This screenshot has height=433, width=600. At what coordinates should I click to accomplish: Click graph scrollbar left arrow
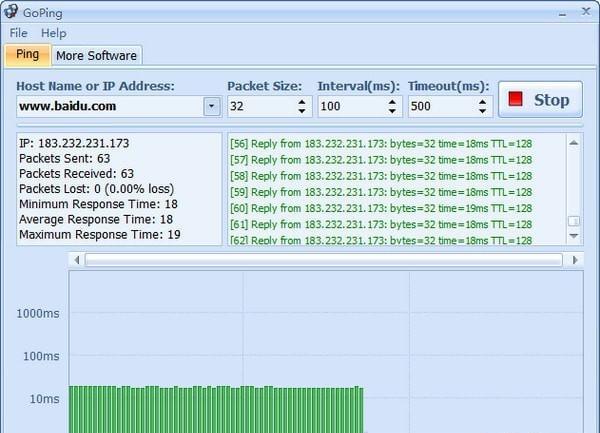[x=77, y=260]
